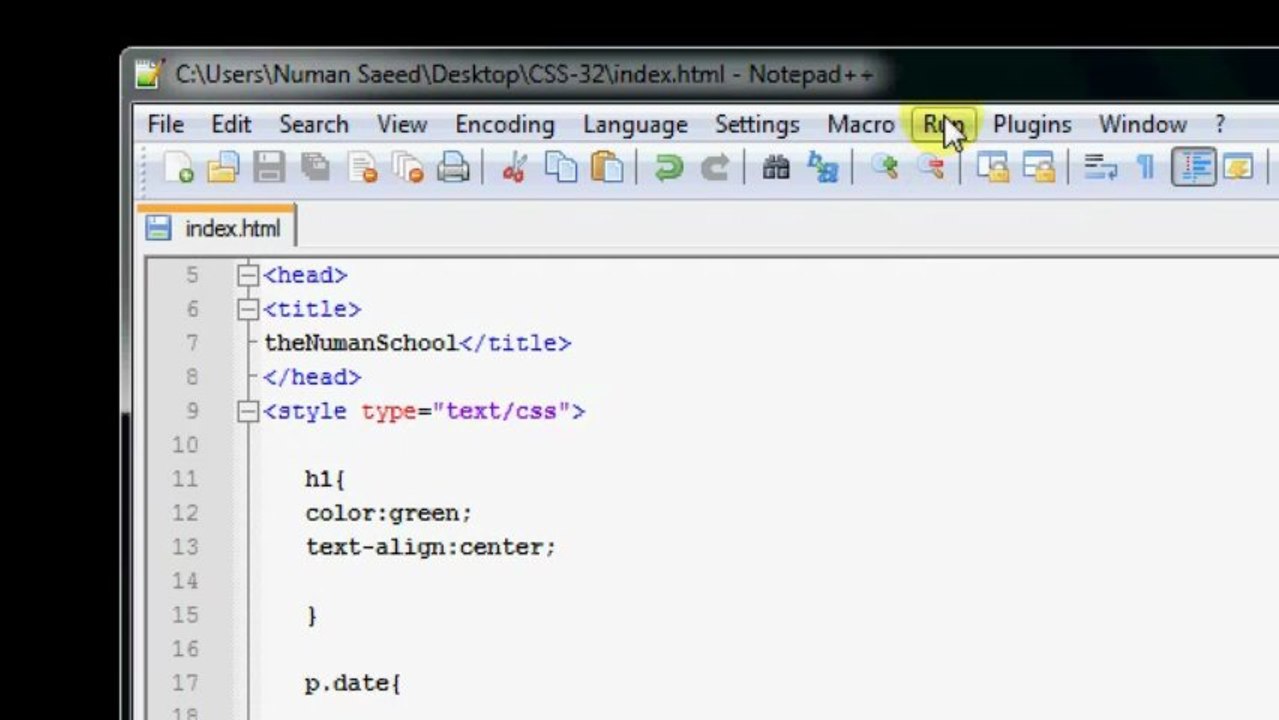Click the Save All toolbar icon
Screen dimensions: 1279x720
315,167
